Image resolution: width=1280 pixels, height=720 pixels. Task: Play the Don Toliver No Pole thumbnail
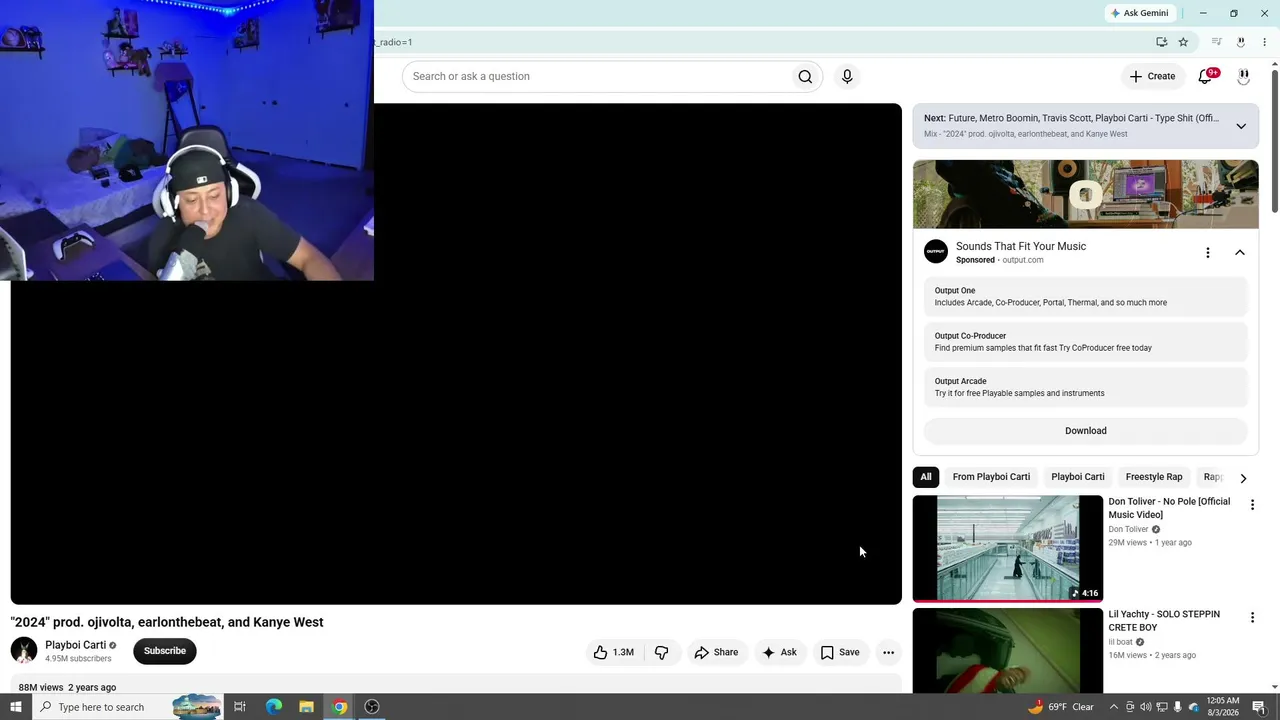1008,548
